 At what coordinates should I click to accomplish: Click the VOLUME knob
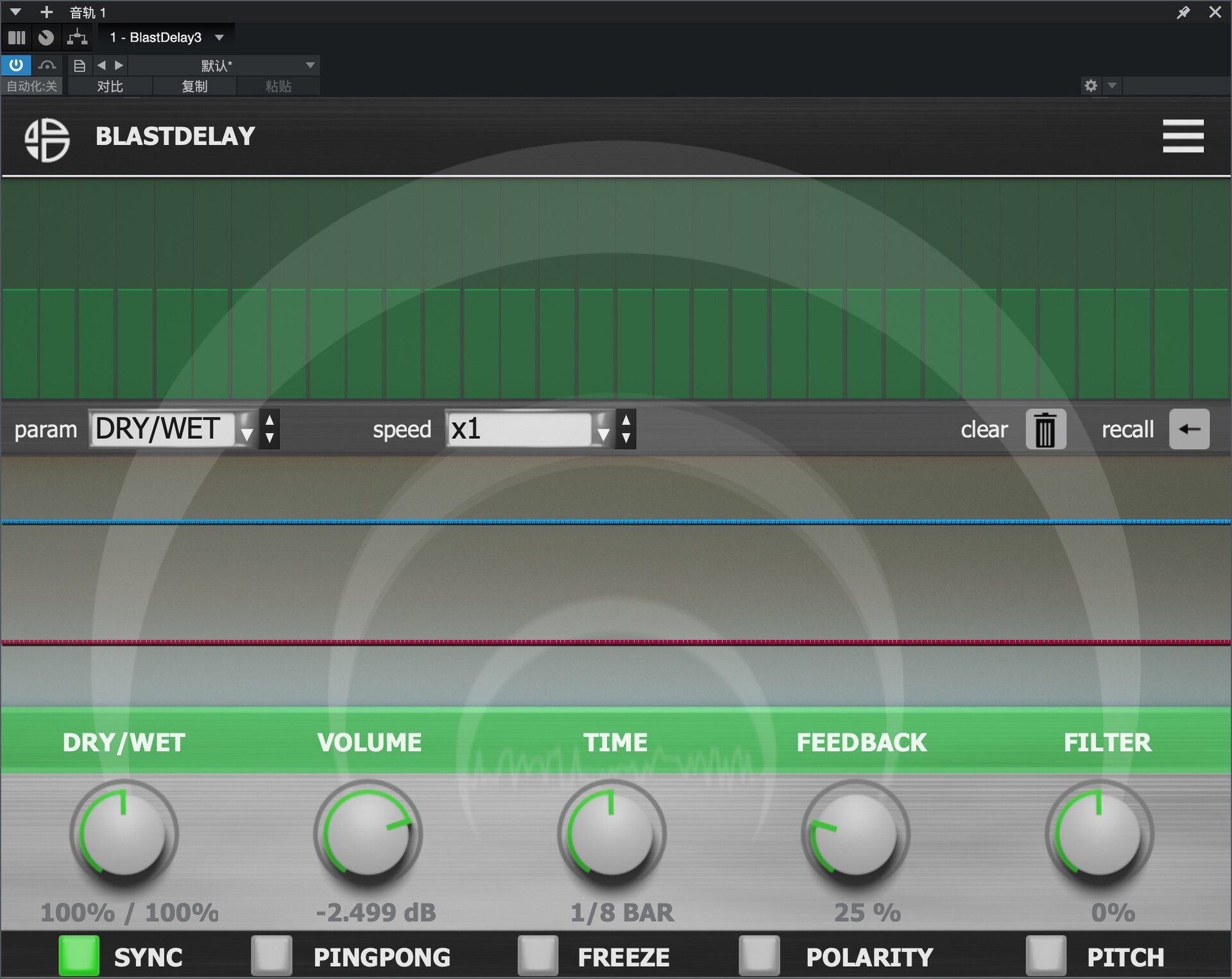pos(368,834)
